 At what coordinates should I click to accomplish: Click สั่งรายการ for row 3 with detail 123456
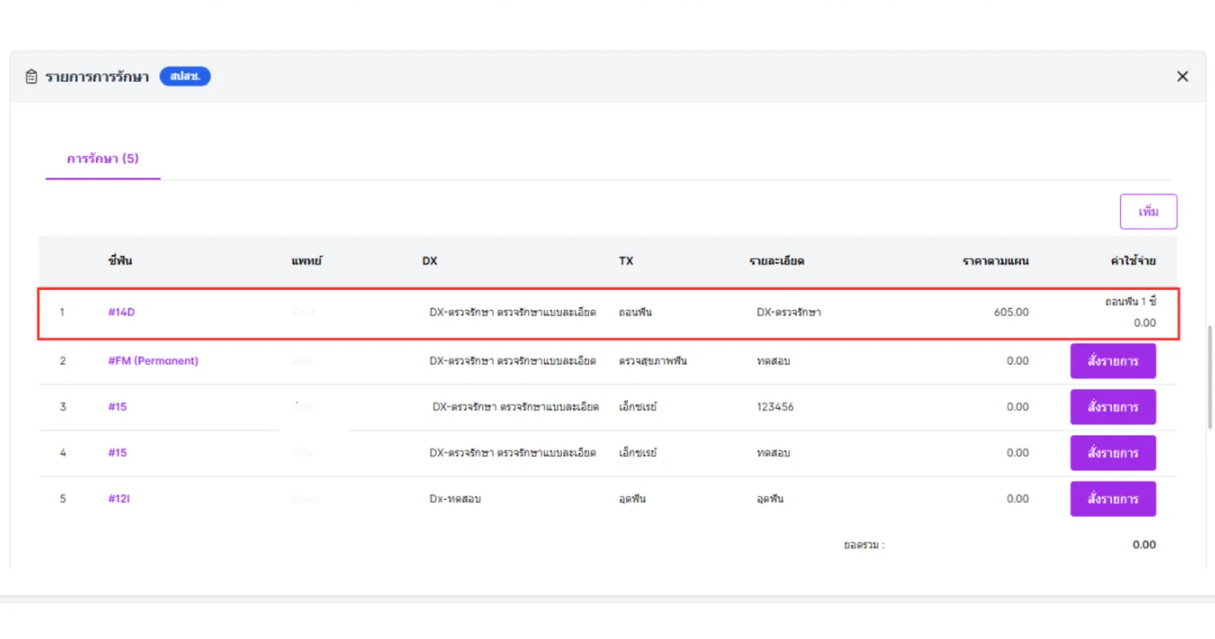point(1112,407)
